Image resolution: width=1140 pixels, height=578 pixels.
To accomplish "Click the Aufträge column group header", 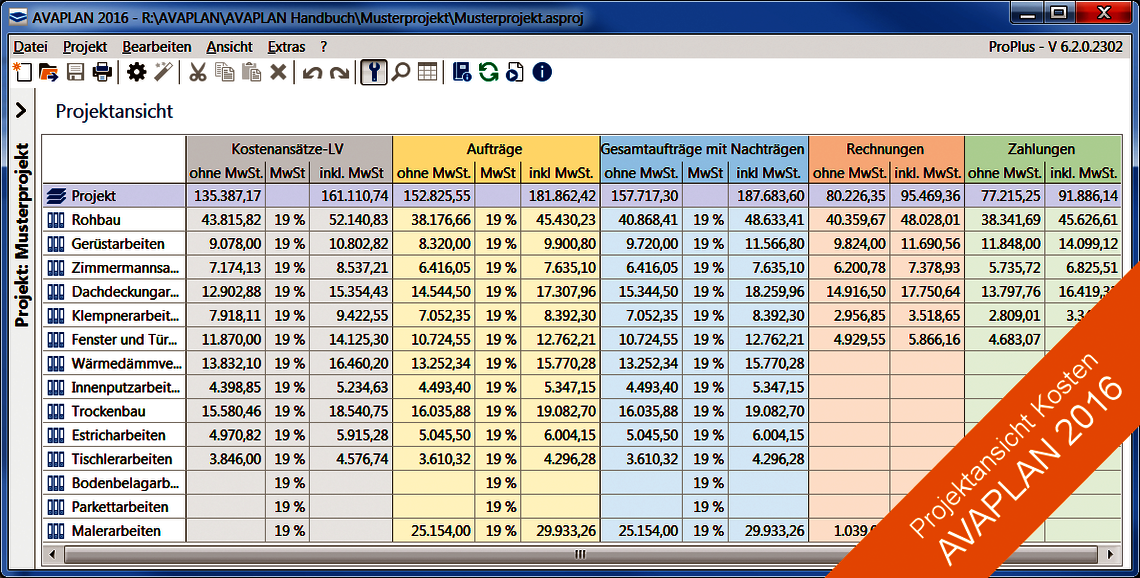I will [496, 149].
